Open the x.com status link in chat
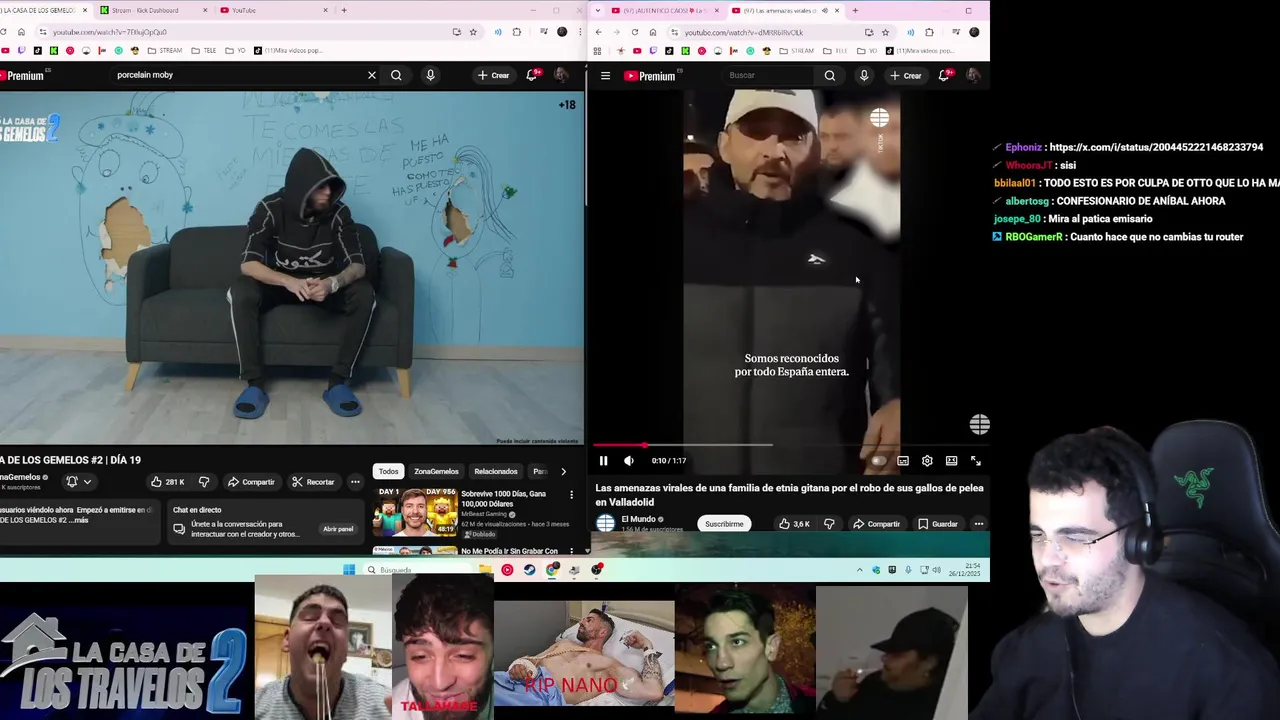 pos(1156,147)
